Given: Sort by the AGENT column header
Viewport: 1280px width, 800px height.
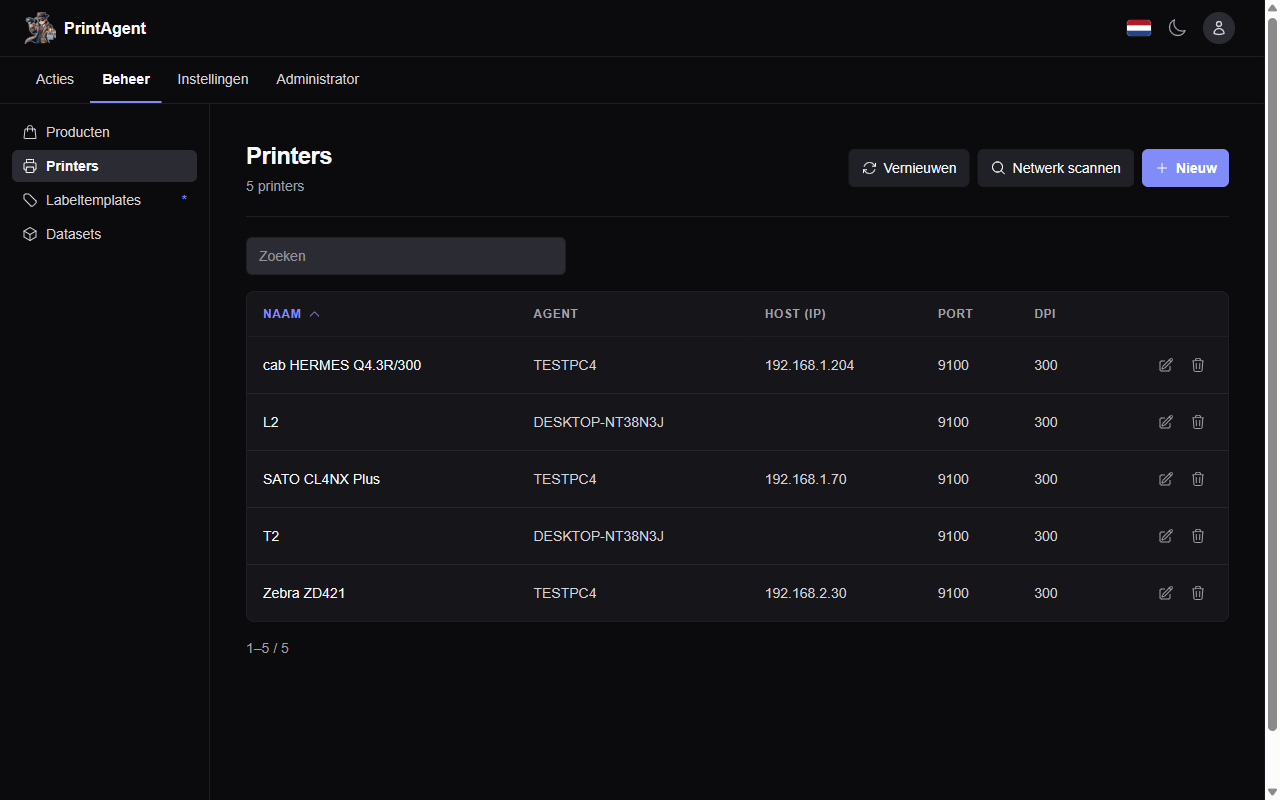Looking at the screenshot, I should point(555,314).
